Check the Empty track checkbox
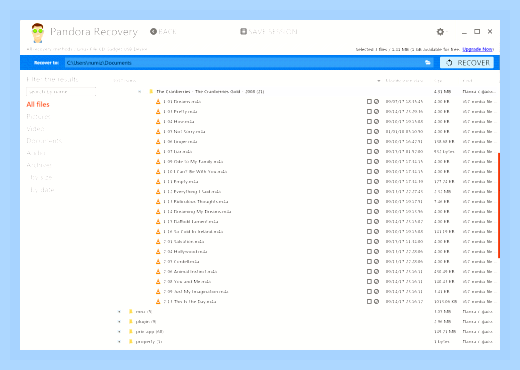 point(369,182)
